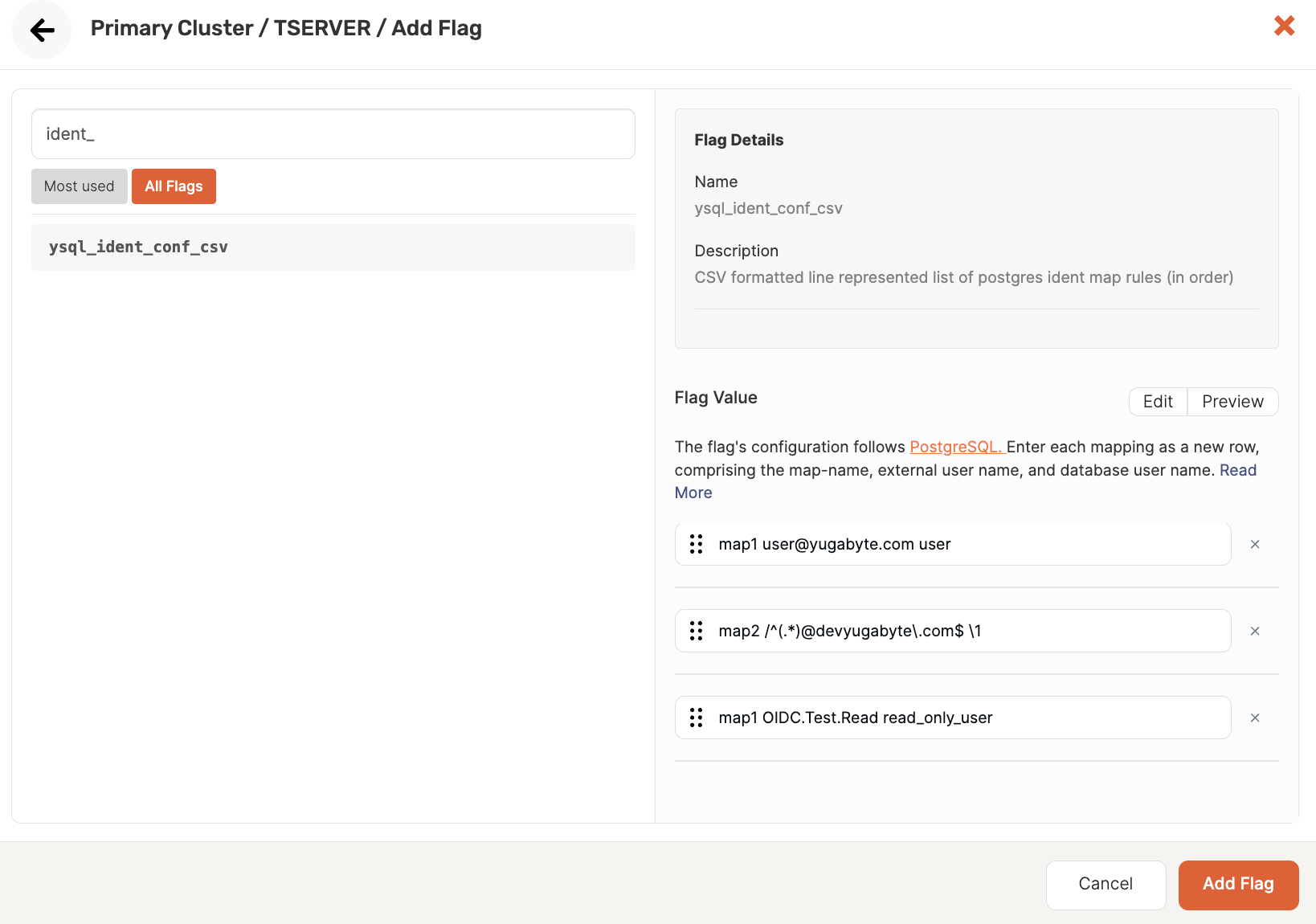Select the All Flags filter
The height and width of the screenshot is (924, 1316).
(174, 186)
